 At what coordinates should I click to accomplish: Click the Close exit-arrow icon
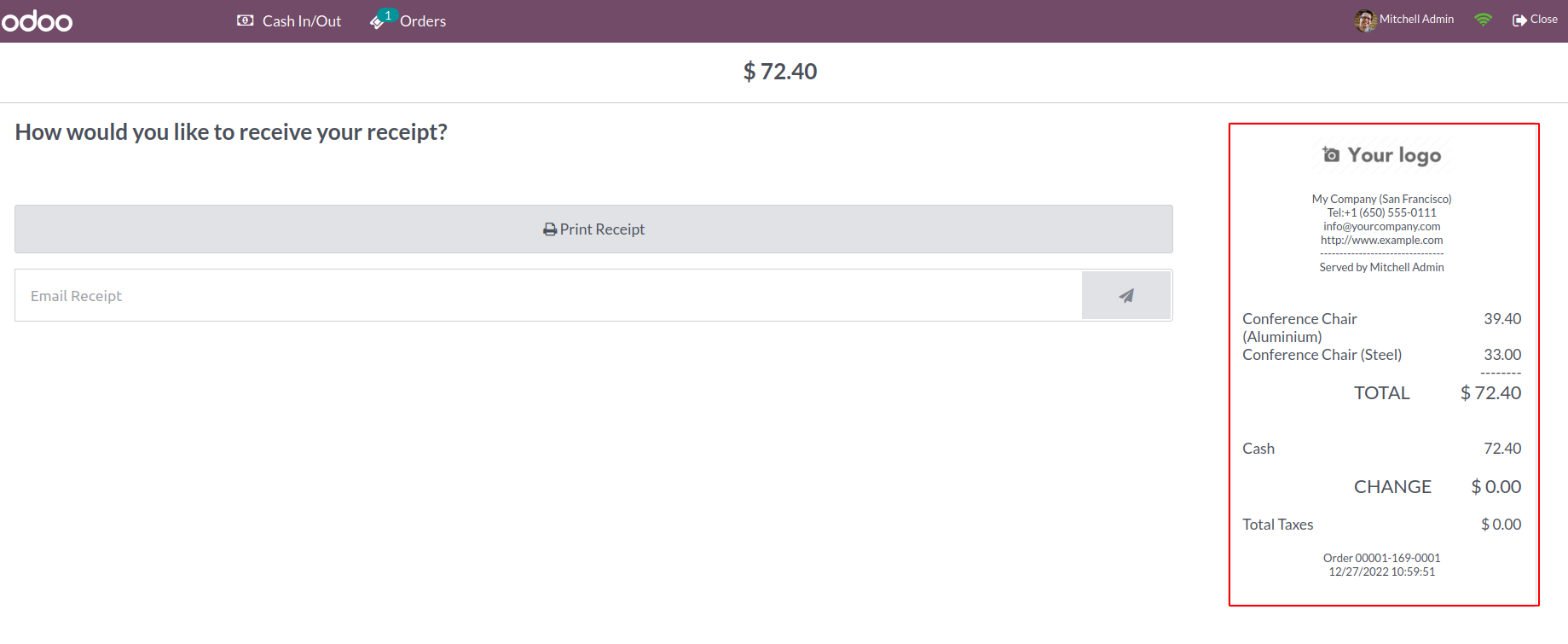point(1519,20)
